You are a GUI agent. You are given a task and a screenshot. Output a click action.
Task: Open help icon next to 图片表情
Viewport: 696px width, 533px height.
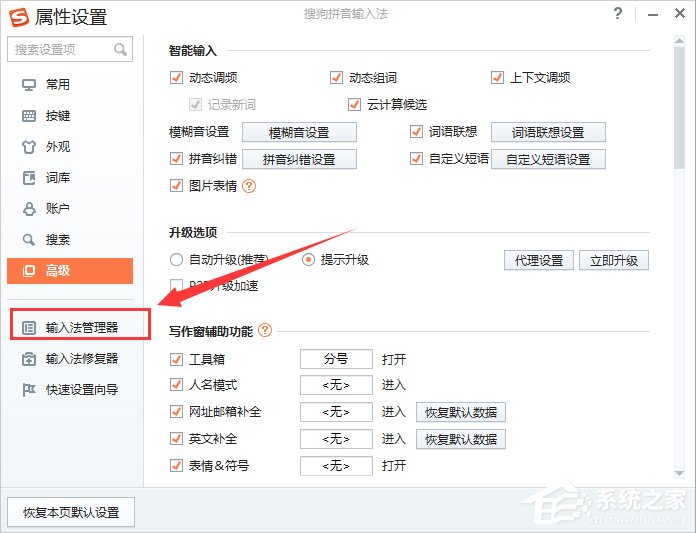[249, 186]
